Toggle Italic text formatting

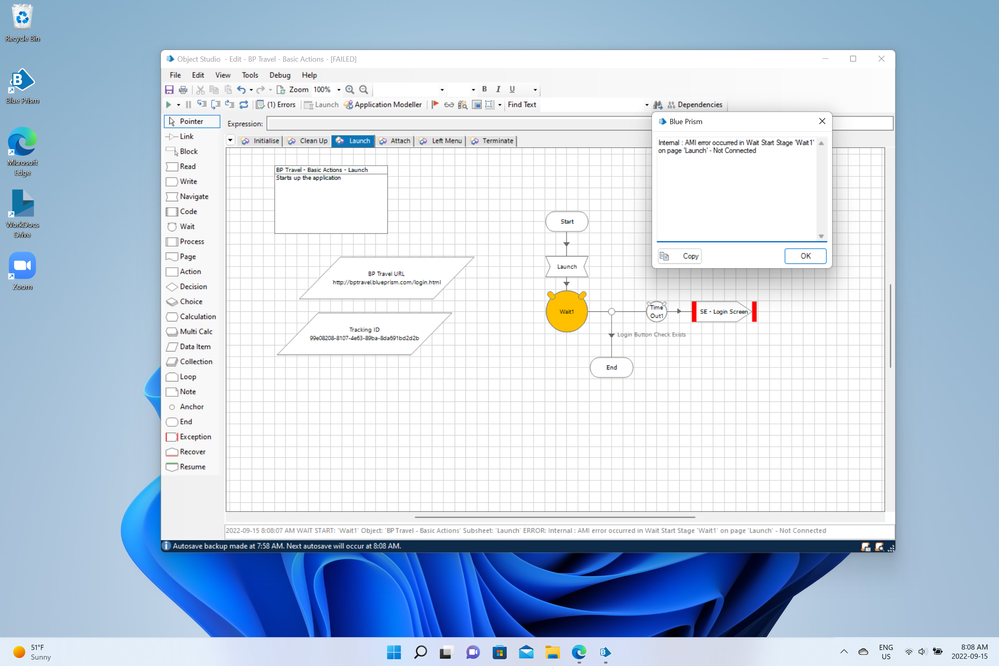coord(498,90)
